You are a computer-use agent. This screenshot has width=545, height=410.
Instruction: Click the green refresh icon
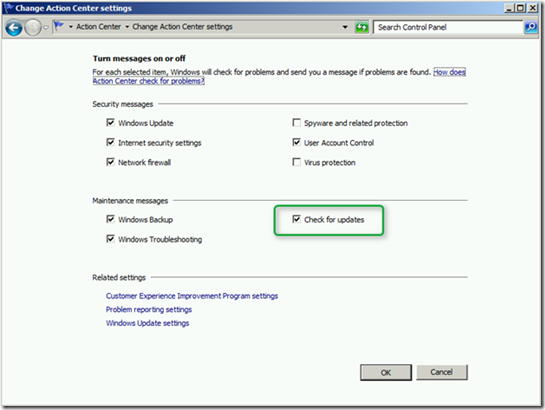coord(361,27)
